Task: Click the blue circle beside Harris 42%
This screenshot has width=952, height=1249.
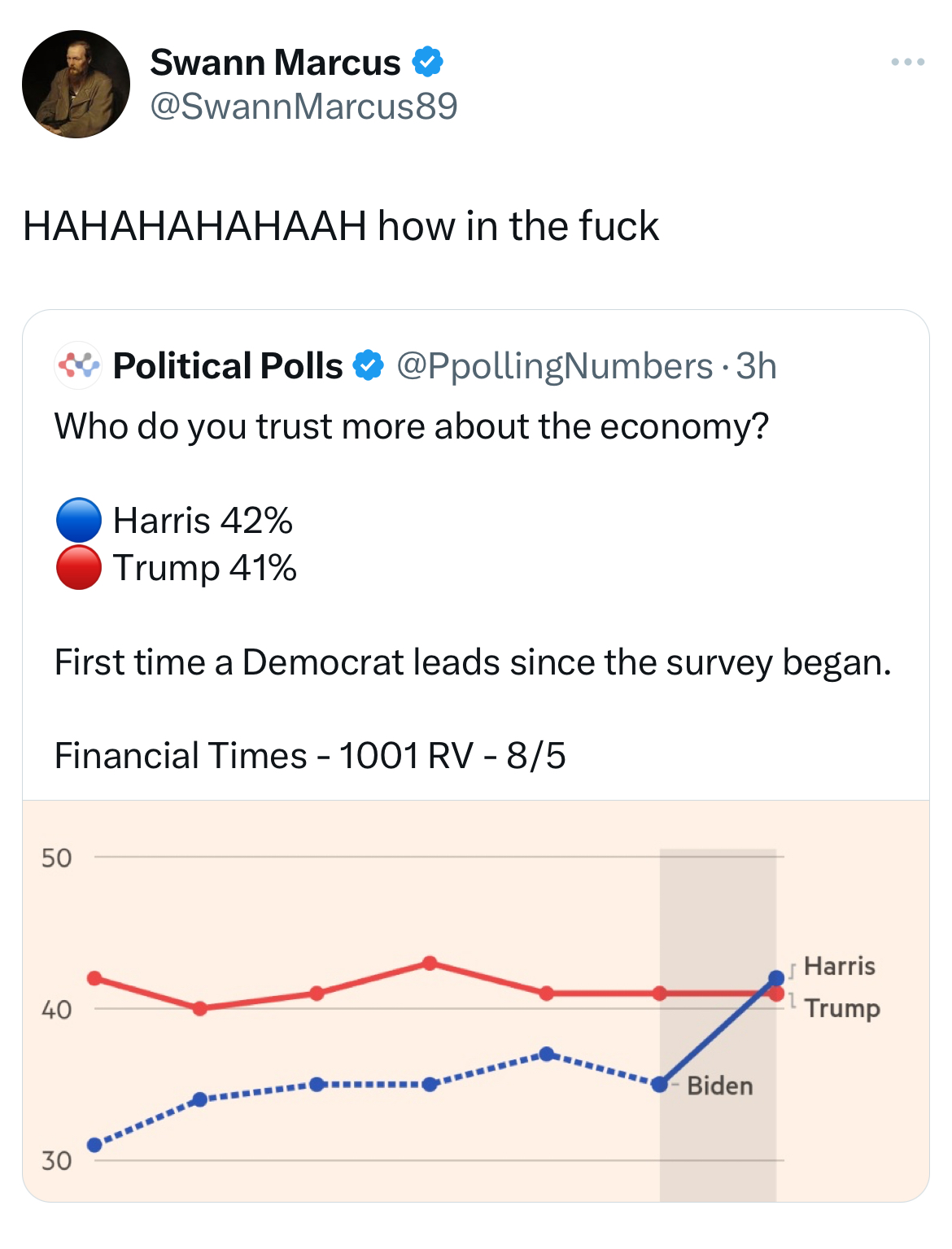Action: click(x=79, y=521)
